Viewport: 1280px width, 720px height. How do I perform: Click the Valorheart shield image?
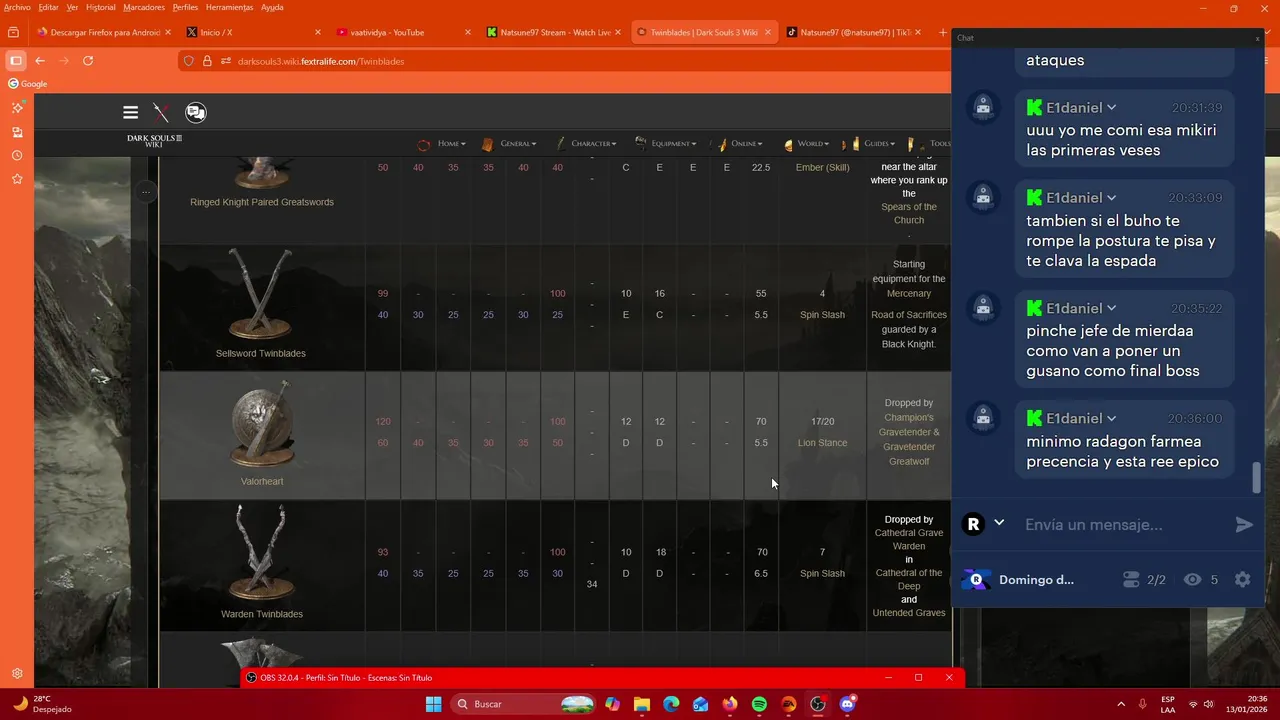261,424
